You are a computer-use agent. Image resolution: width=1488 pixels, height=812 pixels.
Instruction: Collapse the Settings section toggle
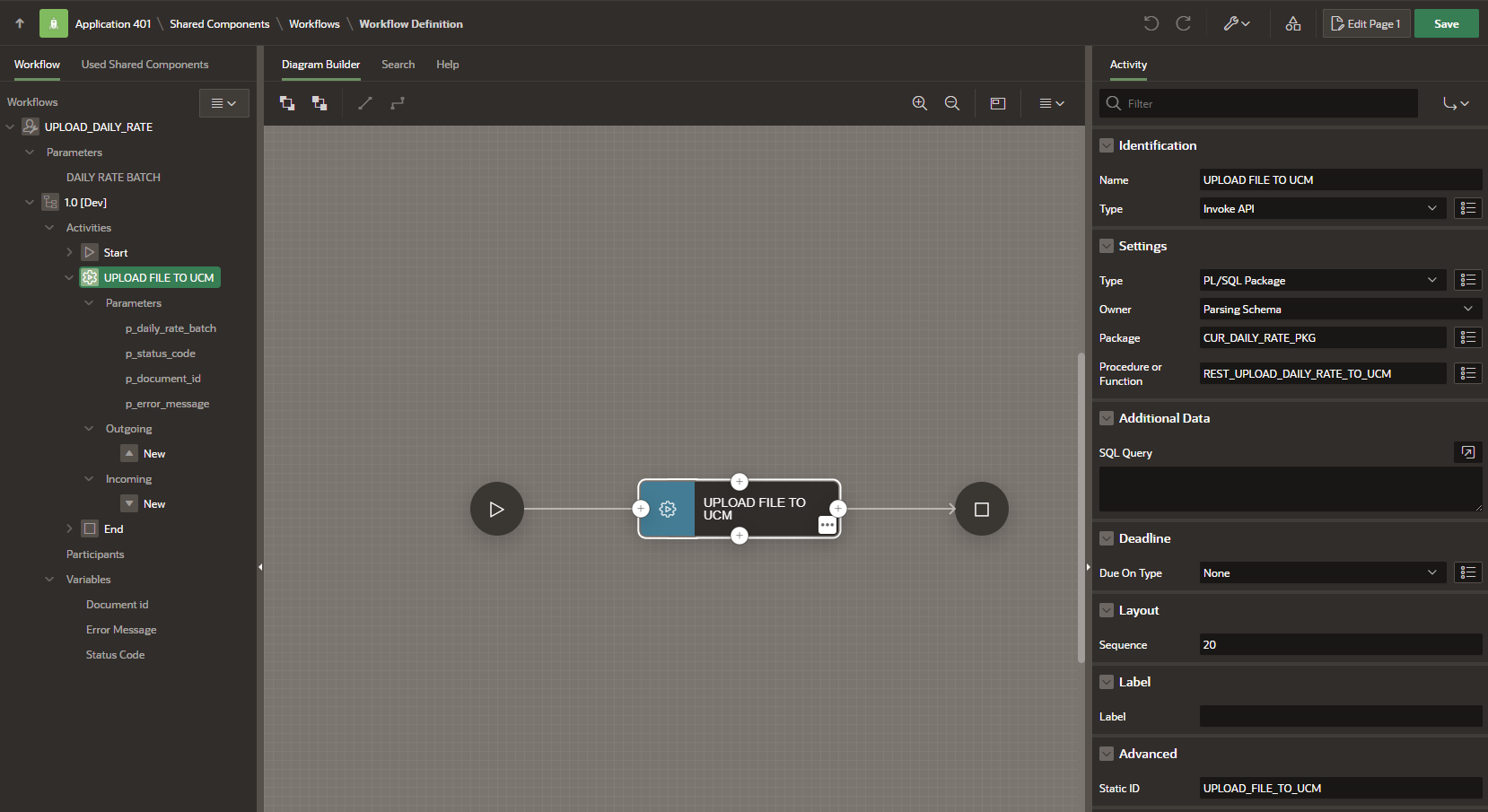(x=1107, y=246)
